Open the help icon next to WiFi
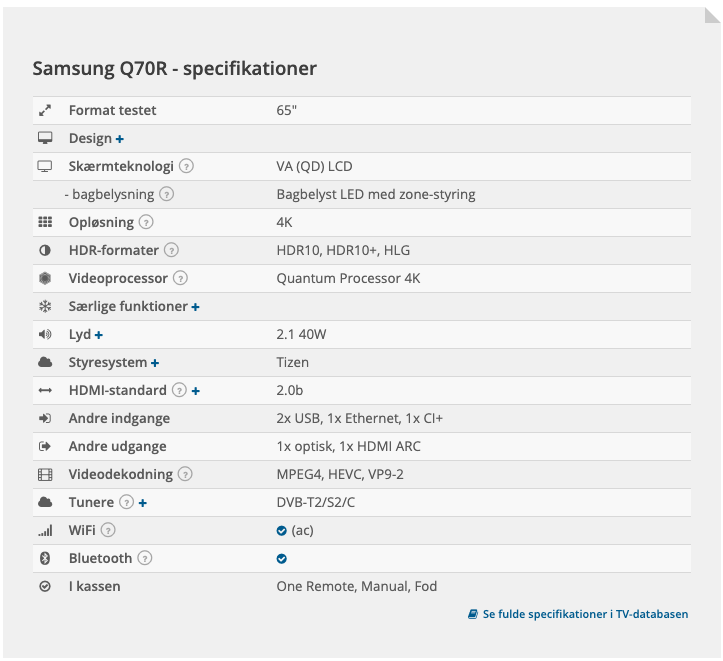 click(x=108, y=530)
